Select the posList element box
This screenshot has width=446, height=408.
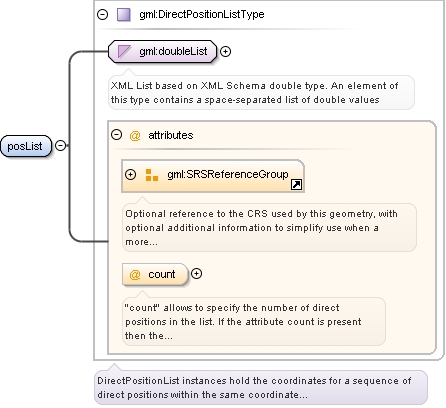point(26,146)
